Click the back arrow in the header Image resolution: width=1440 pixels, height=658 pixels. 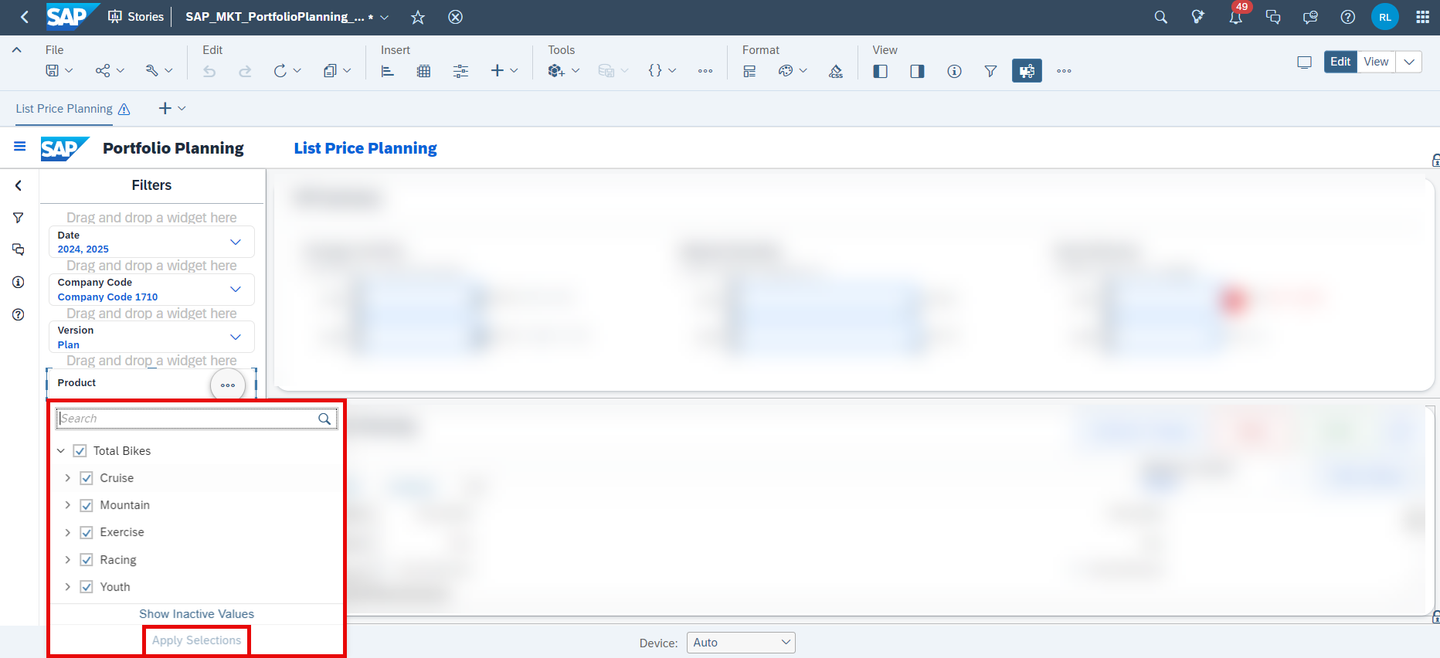tap(24, 17)
